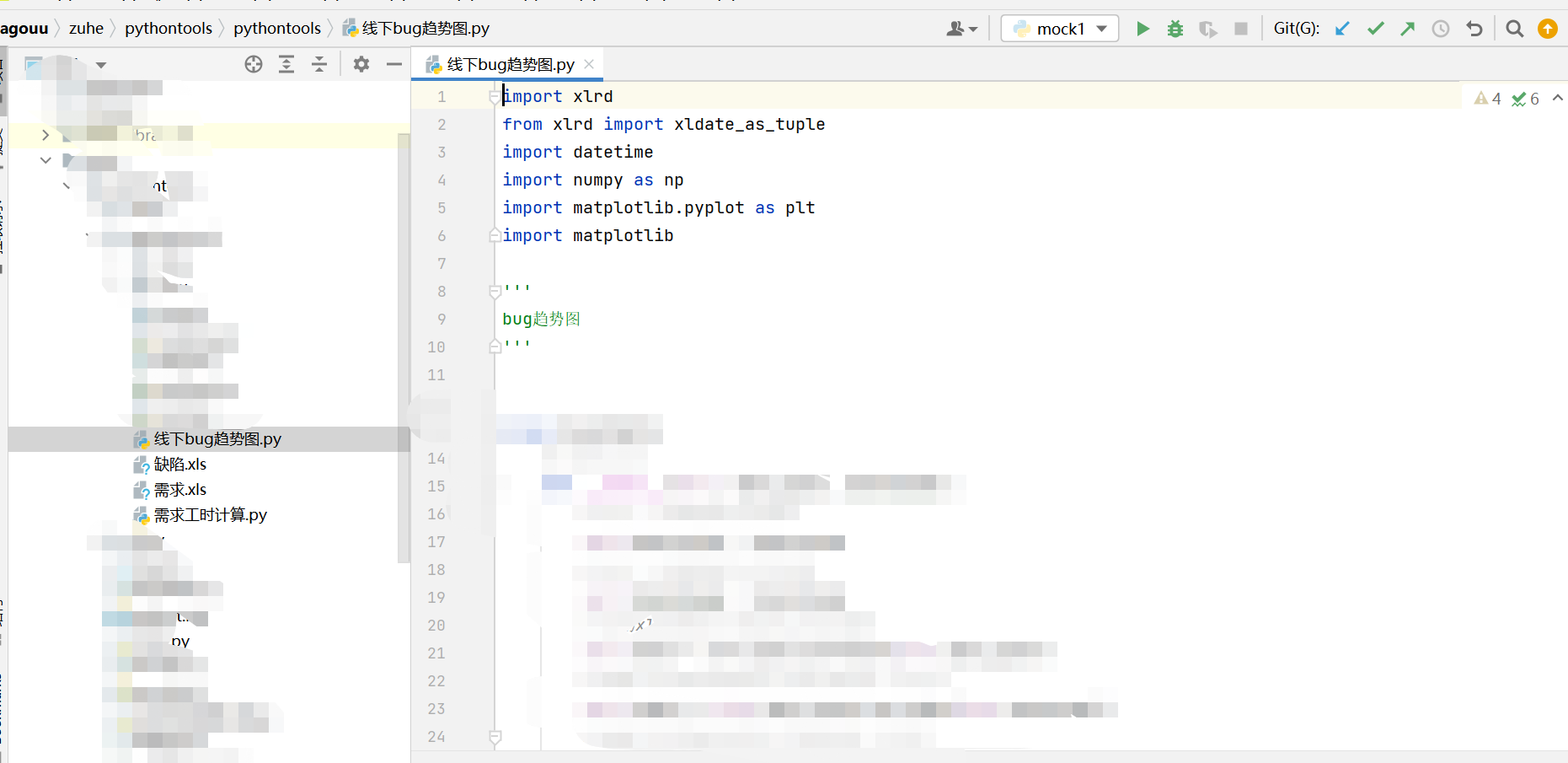Image resolution: width=1568 pixels, height=763 pixels.
Task: Place cursor on 'numpy as np' line
Action: [628, 180]
